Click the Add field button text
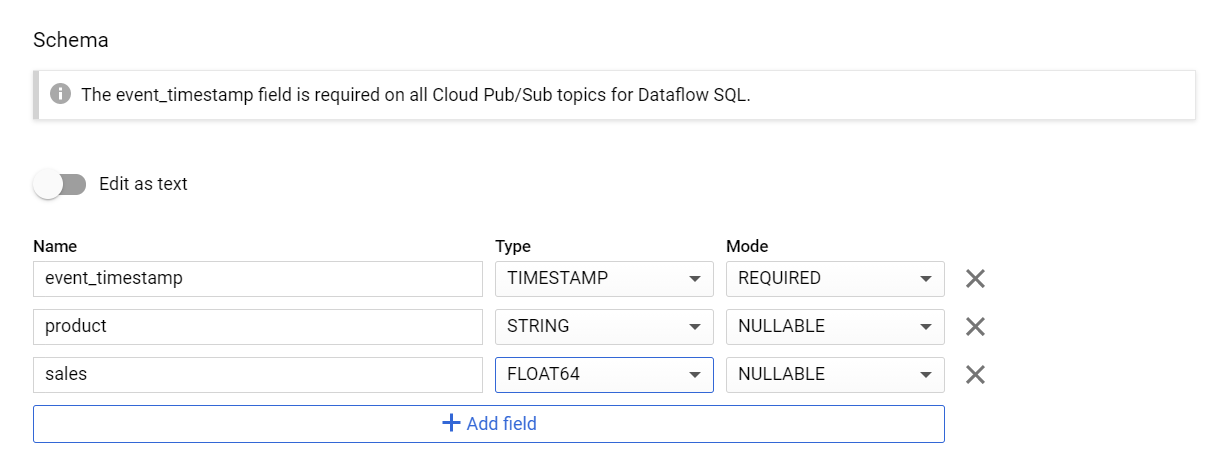 pos(502,424)
